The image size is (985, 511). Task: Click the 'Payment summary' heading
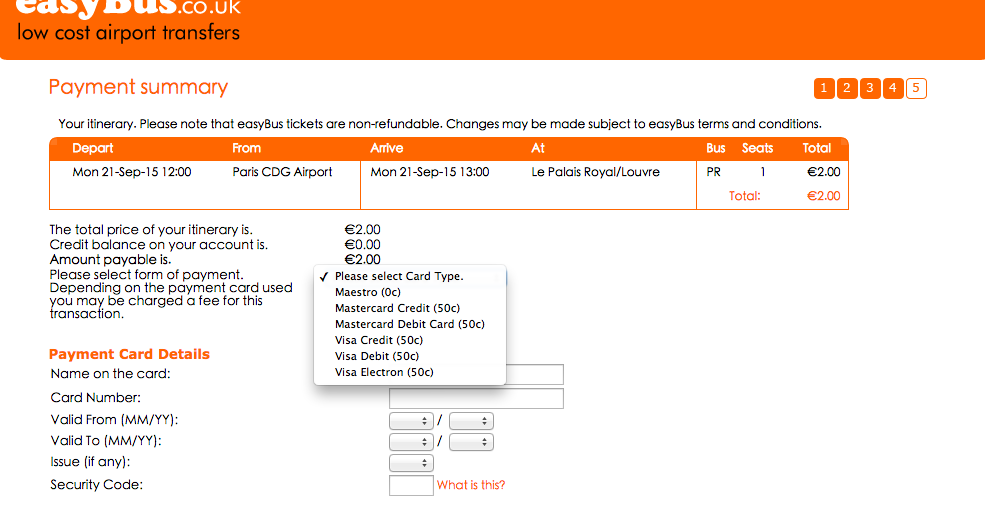[x=138, y=87]
